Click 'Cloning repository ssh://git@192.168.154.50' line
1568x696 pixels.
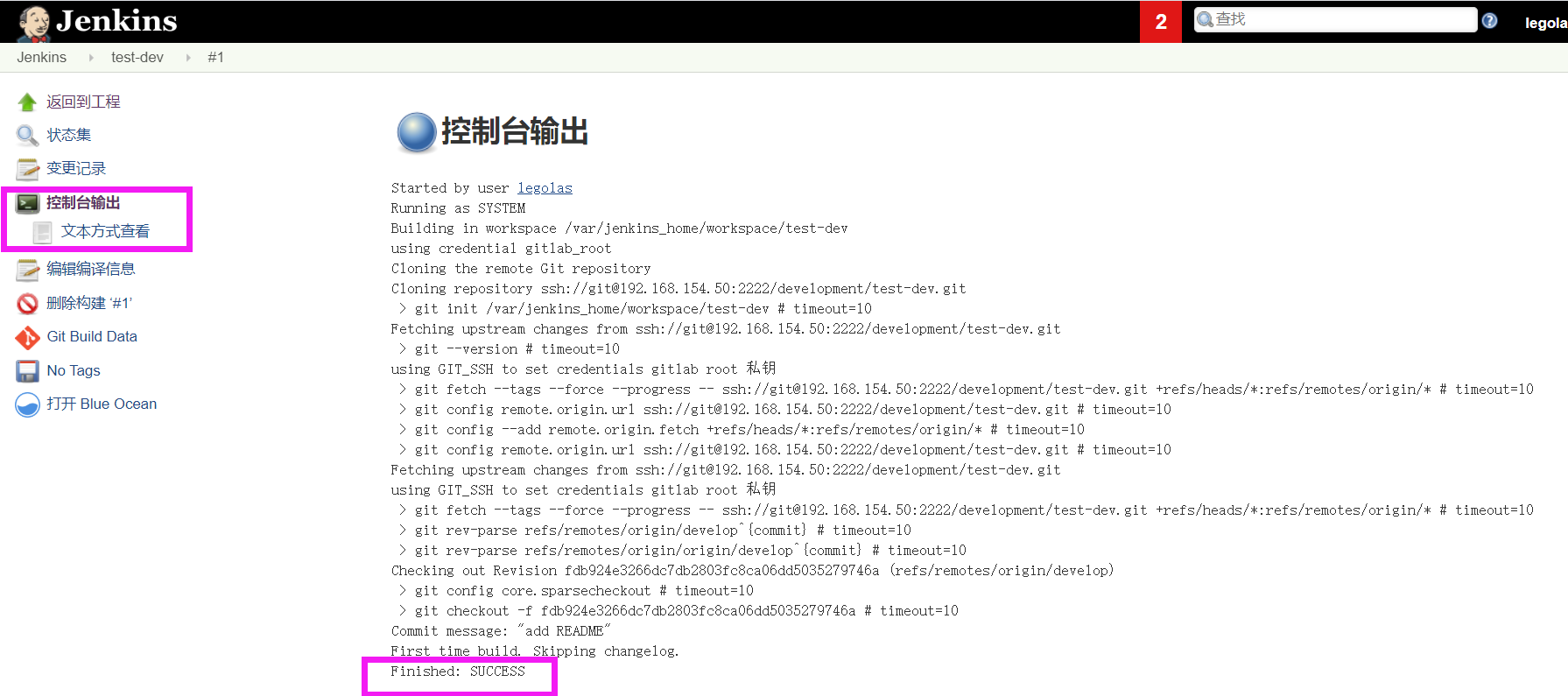(679, 289)
